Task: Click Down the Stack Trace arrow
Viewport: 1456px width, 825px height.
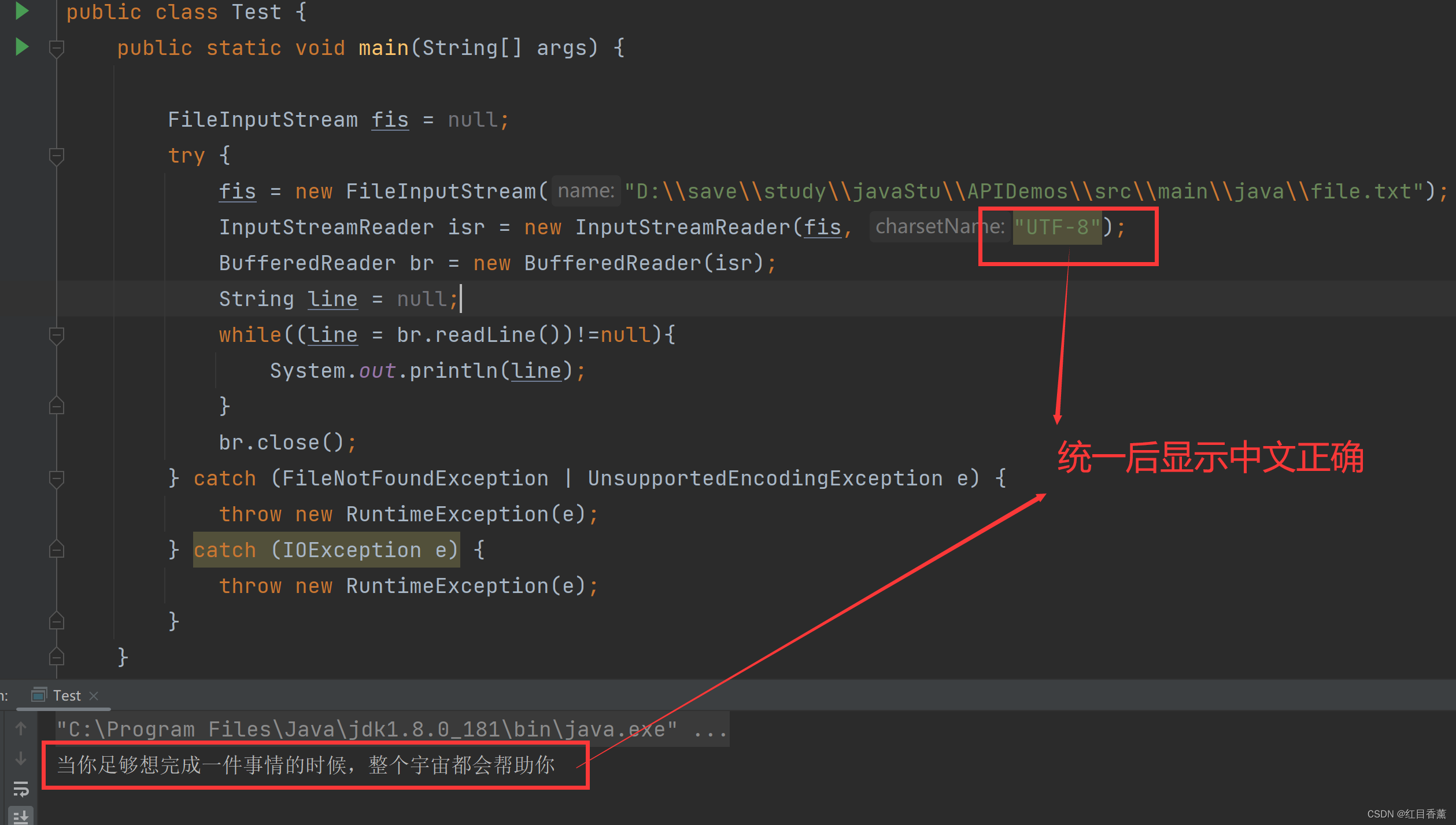Action: (x=21, y=758)
